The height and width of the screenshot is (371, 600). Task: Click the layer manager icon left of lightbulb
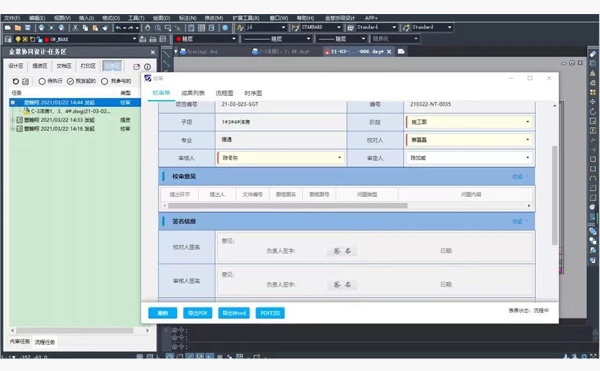(x=8, y=39)
